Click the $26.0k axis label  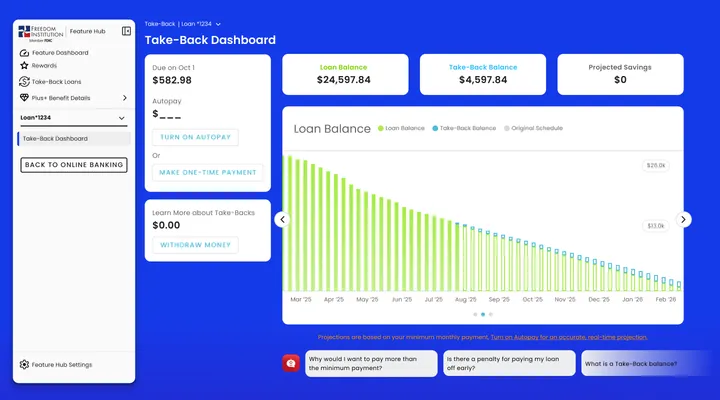(x=656, y=165)
